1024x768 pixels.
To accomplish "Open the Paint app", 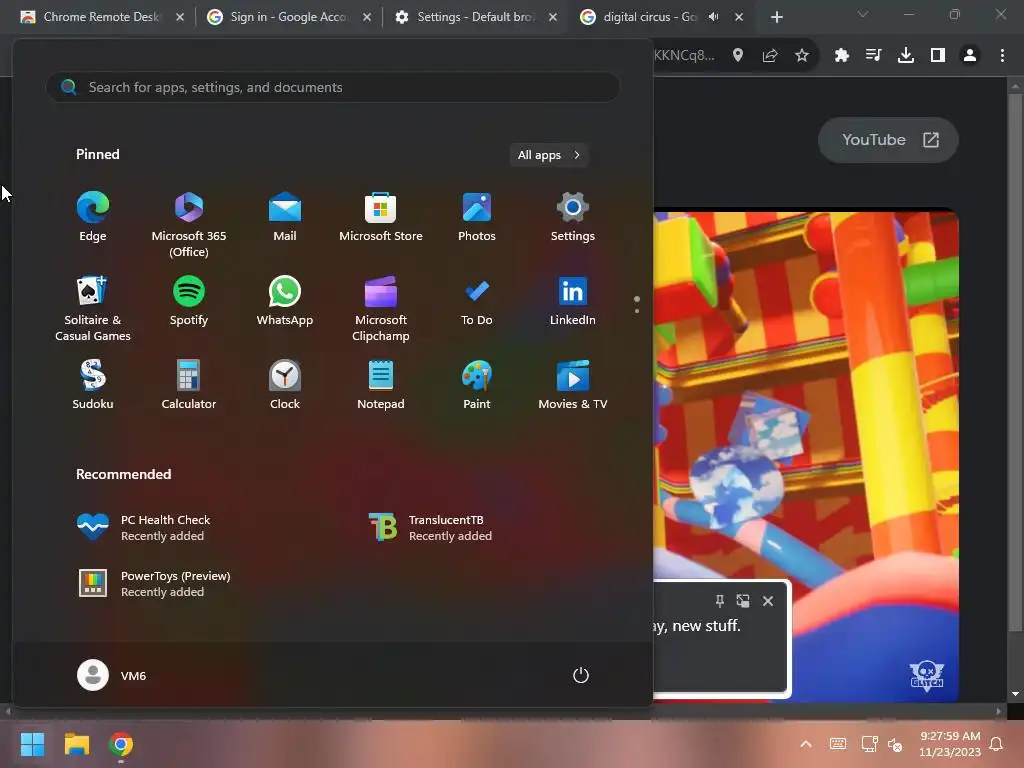I will [477, 385].
